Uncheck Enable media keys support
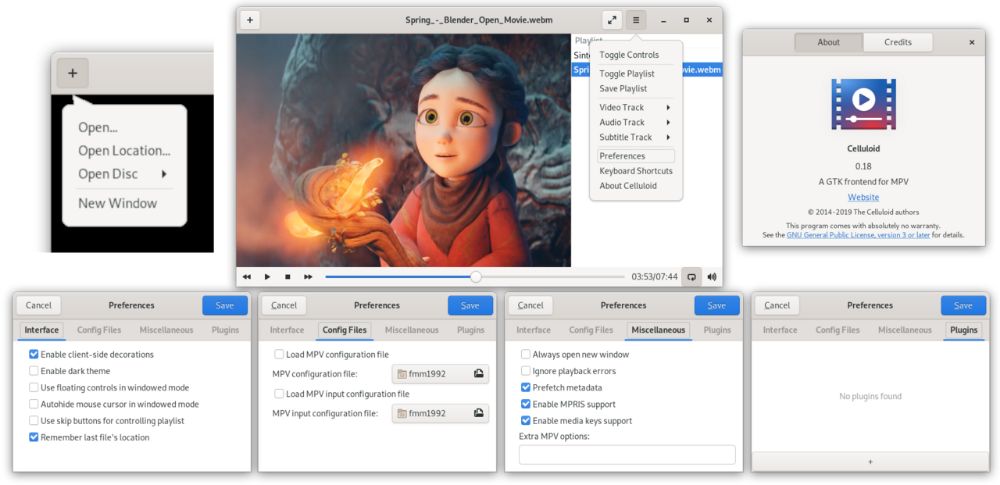 click(526, 421)
